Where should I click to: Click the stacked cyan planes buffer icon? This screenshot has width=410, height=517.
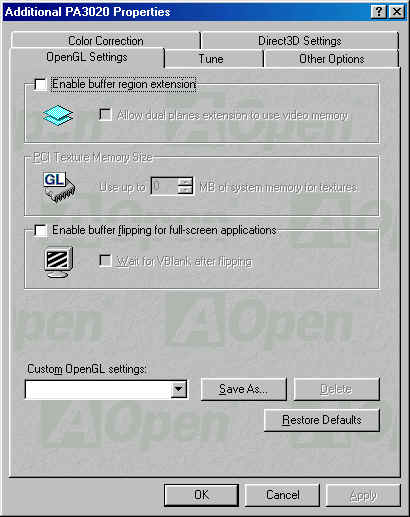(58, 115)
